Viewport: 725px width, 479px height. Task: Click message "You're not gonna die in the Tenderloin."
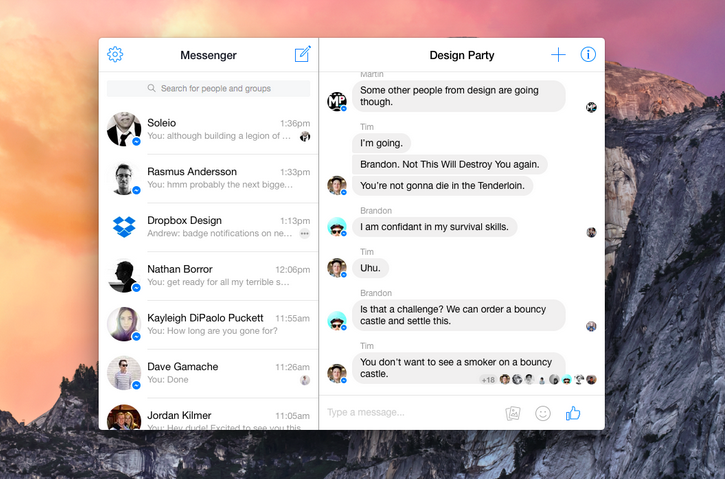[x=442, y=185]
